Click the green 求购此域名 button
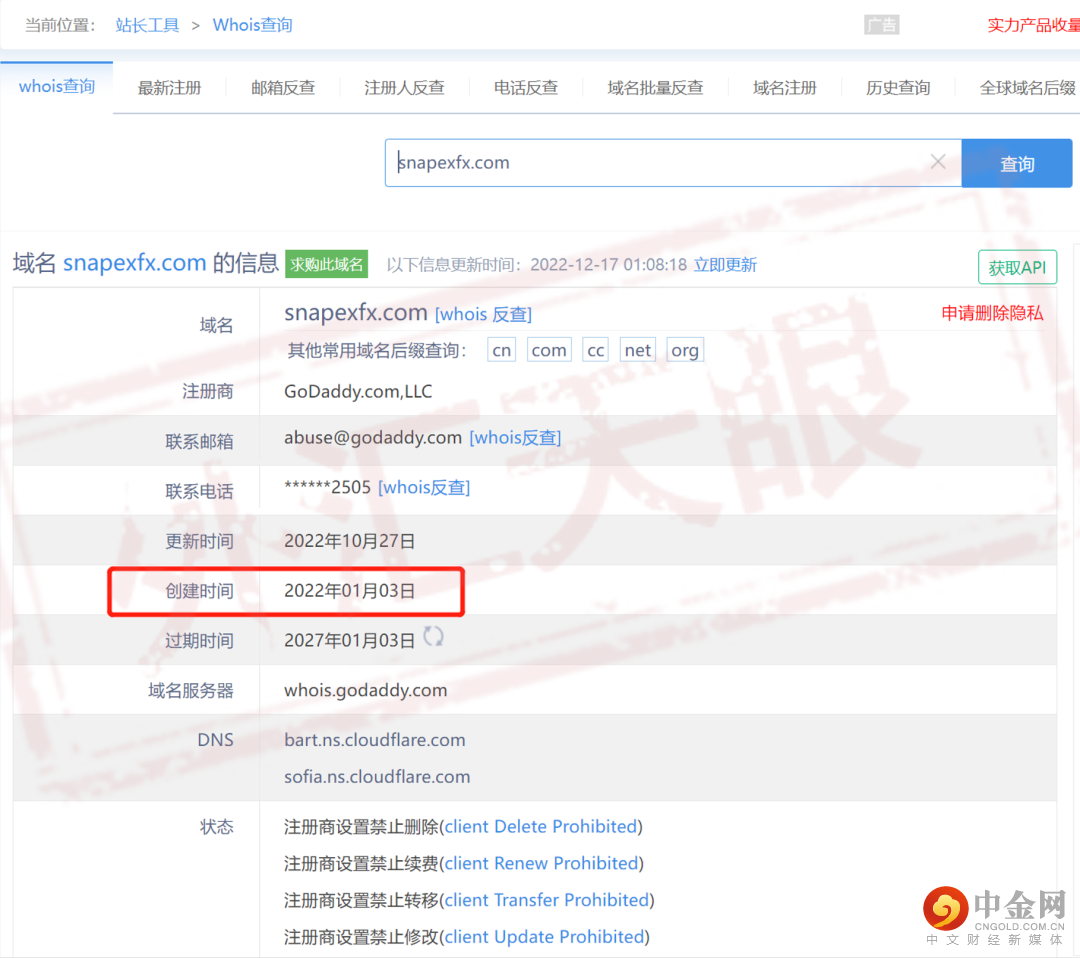This screenshot has width=1080, height=958. coord(326,264)
